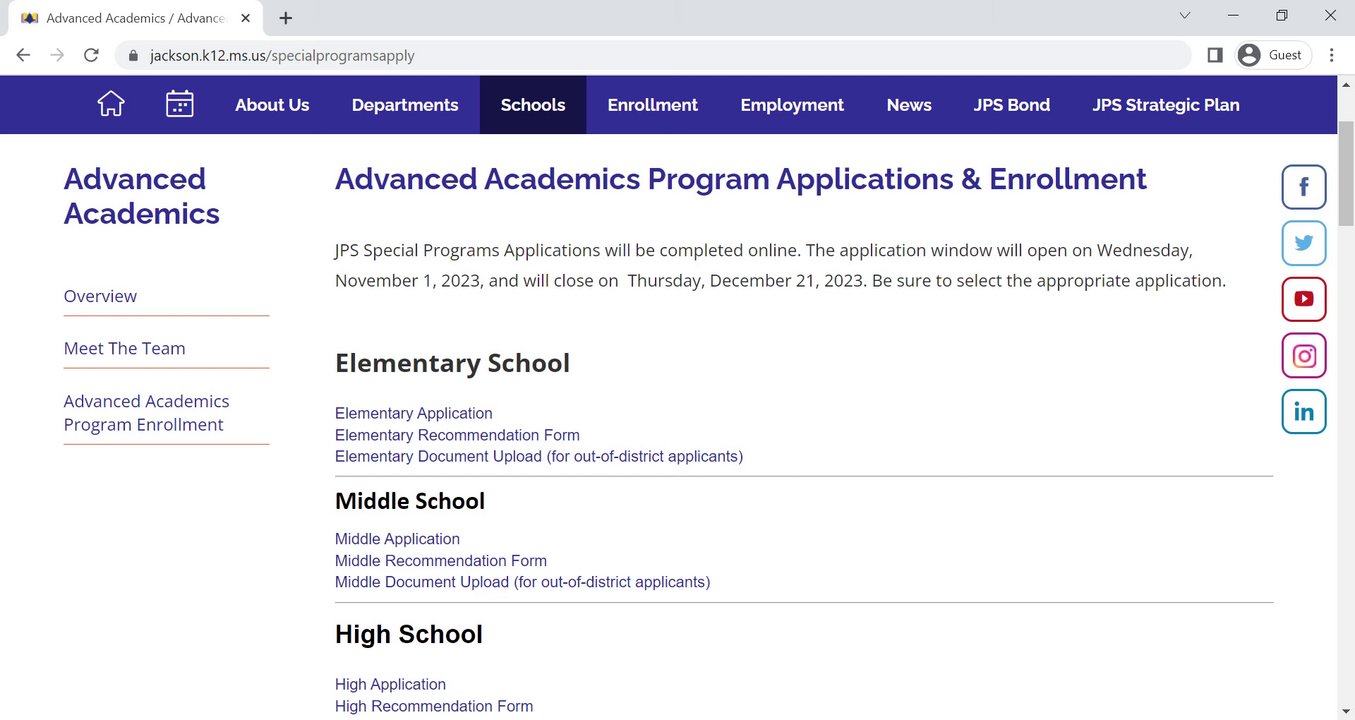The width and height of the screenshot is (1355, 720).
Task: Open the YouTube social icon
Action: pos(1304,299)
